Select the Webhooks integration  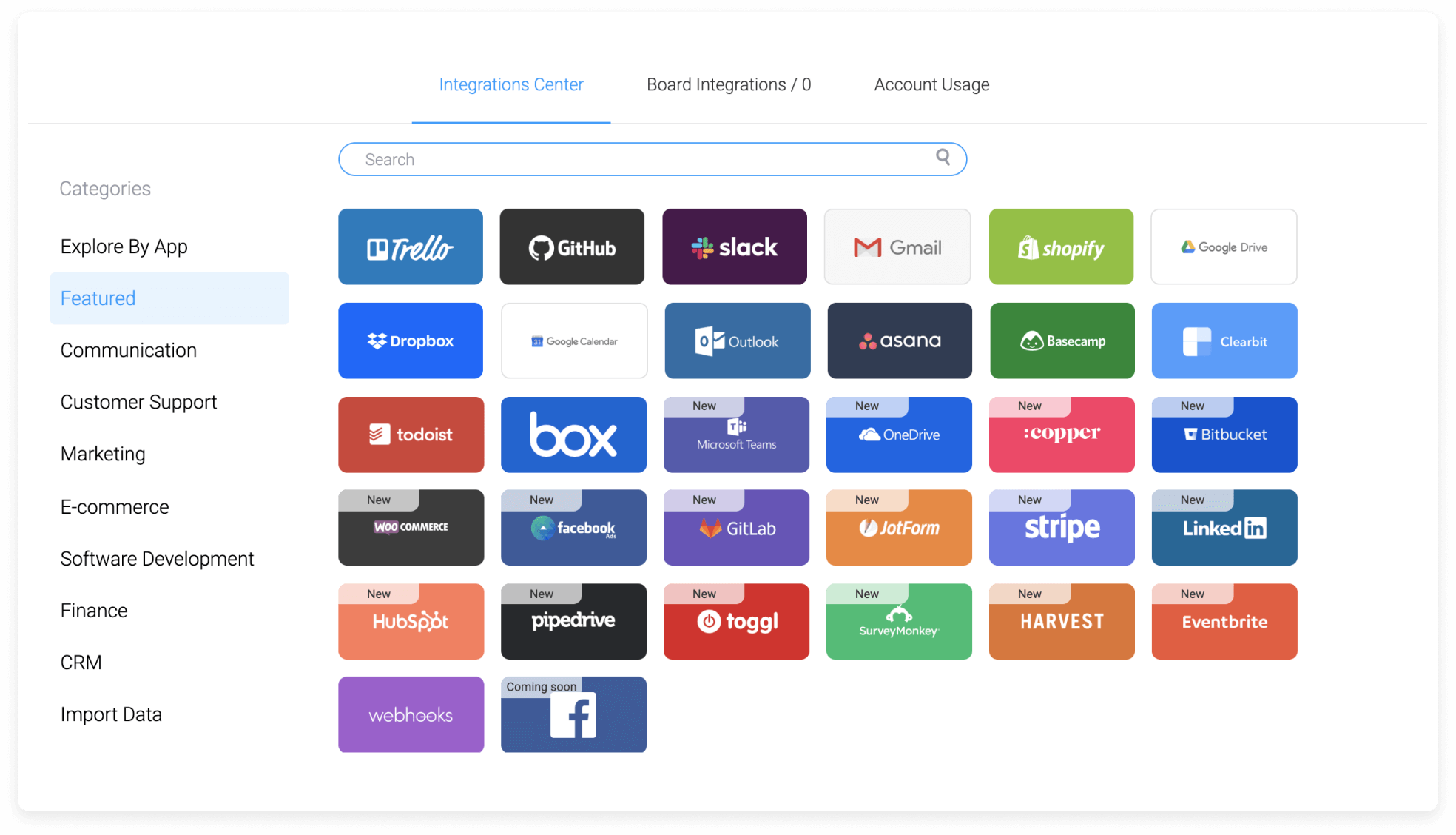click(412, 715)
